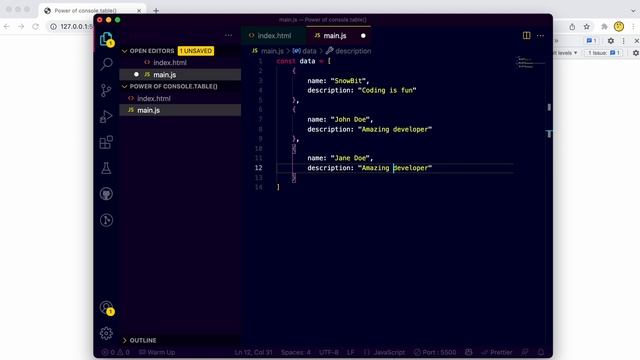Open the Extensions view
Viewport: 640px width, 360px height.
pyautogui.click(x=106, y=142)
